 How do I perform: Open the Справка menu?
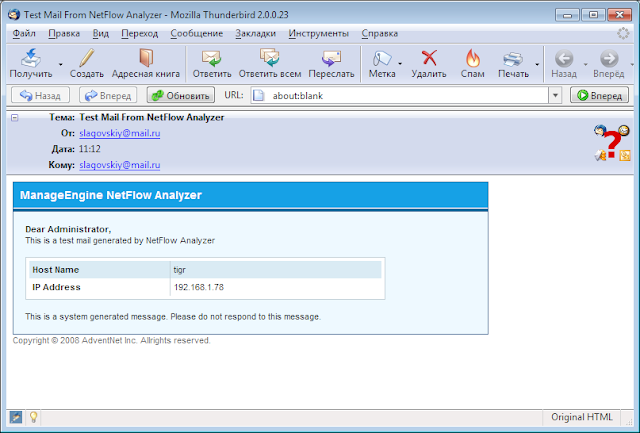[380, 33]
